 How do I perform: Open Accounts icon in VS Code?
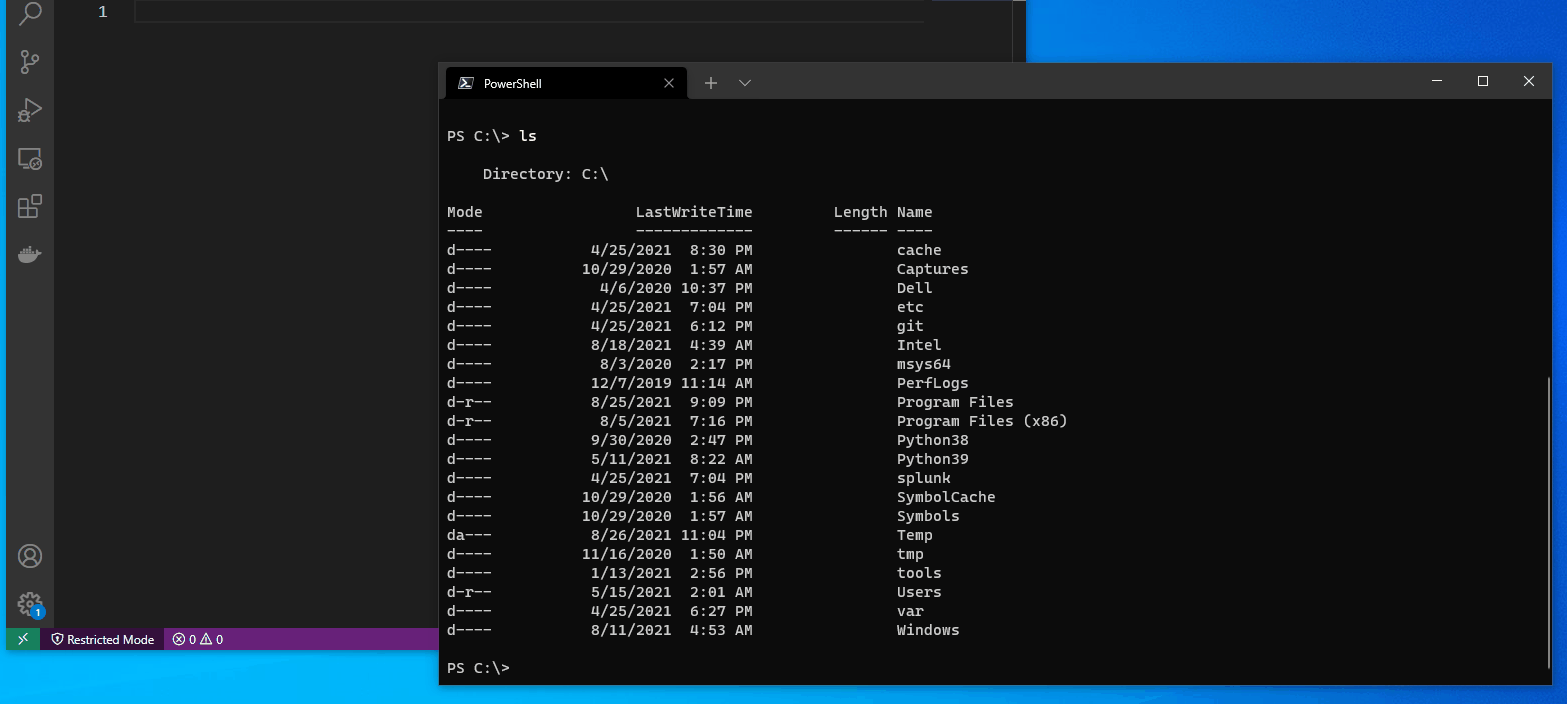coord(30,556)
